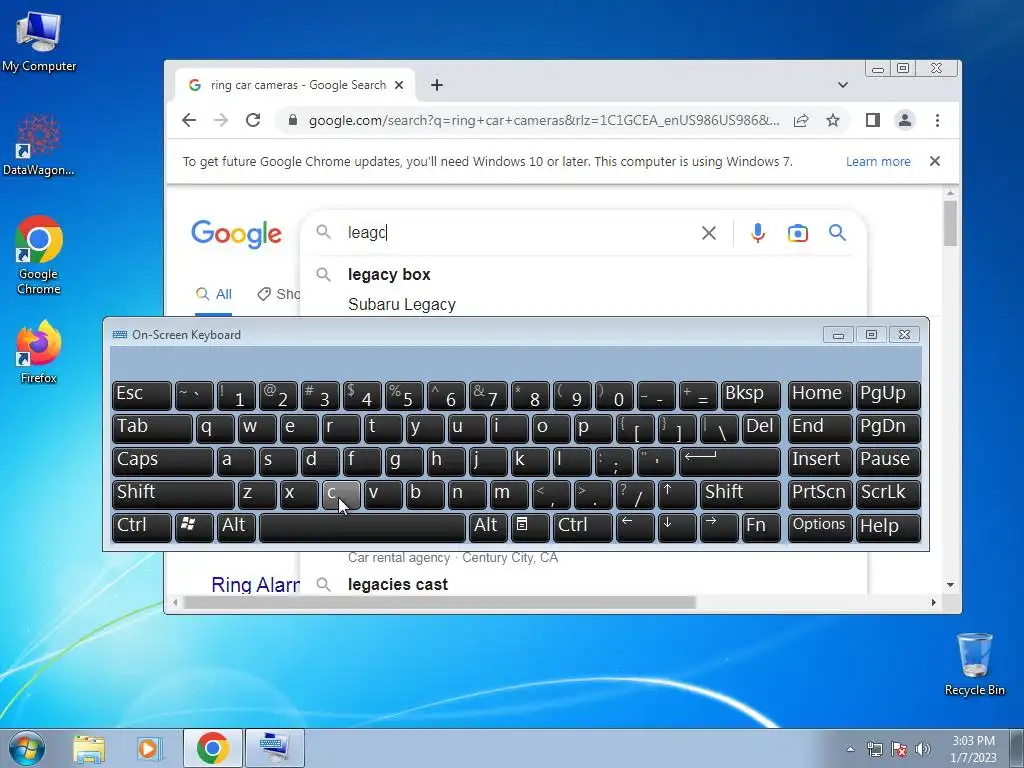Image resolution: width=1024 pixels, height=768 pixels.
Task: Open Firefox desktop shortcut
Action: coord(39,353)
